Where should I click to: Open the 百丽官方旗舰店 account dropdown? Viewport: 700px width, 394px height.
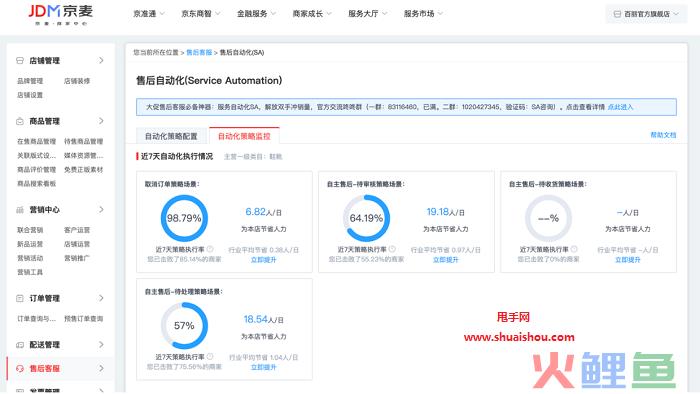click(646, 14)
